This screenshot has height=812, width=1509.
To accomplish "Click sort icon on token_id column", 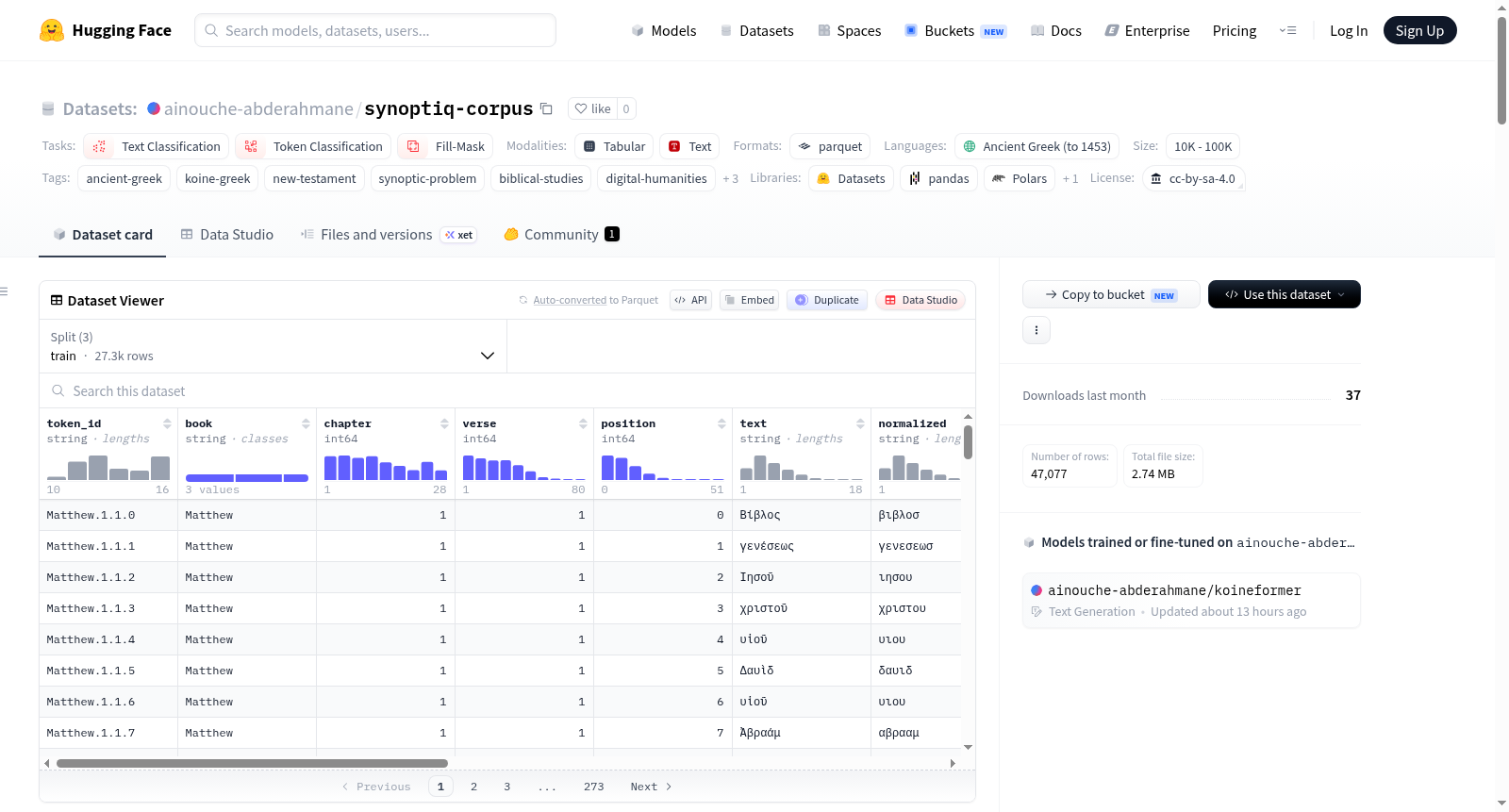I will (167, 423).
